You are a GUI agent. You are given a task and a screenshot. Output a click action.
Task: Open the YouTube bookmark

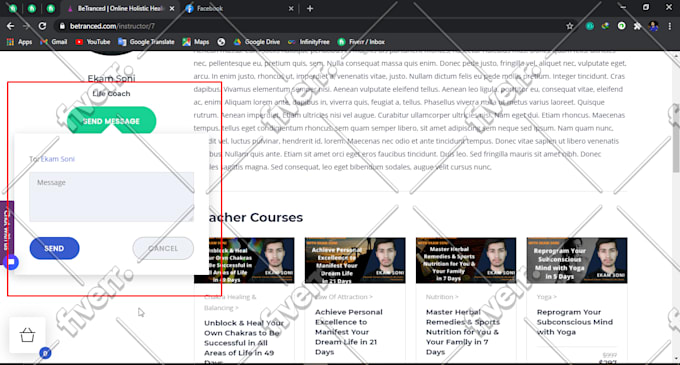tap(92, 42)
